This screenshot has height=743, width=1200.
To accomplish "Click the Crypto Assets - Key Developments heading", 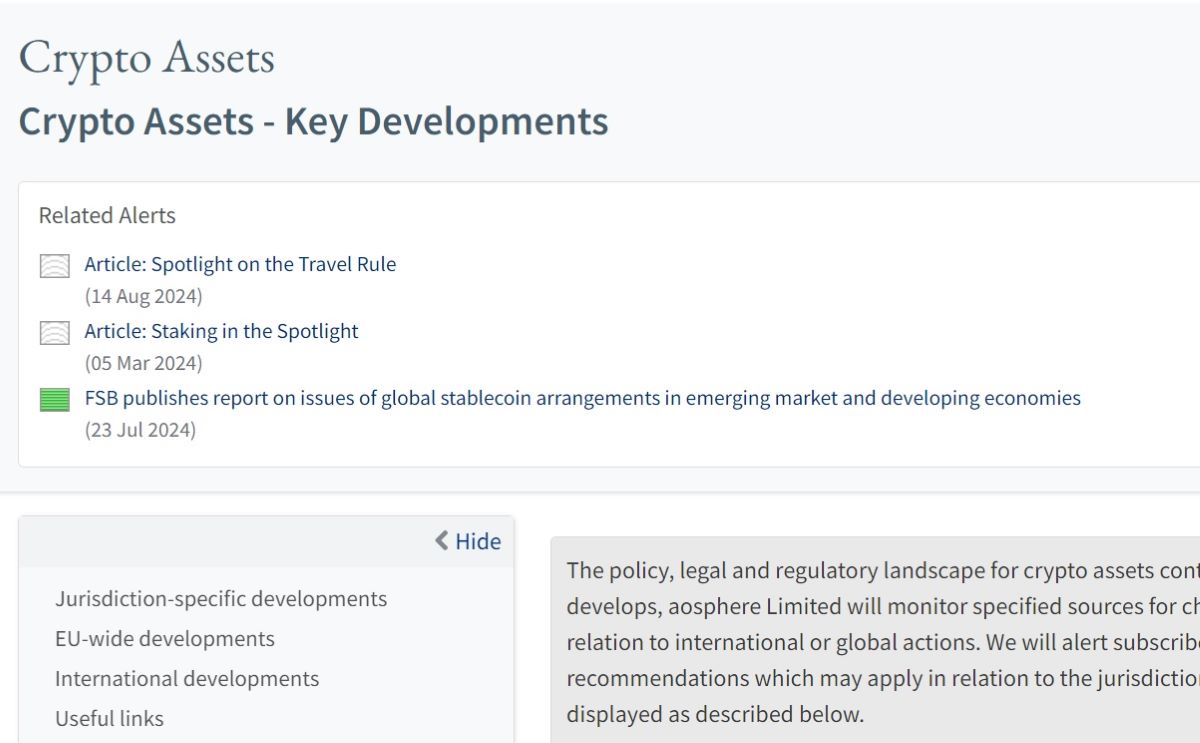I will (x=313, y=121).
